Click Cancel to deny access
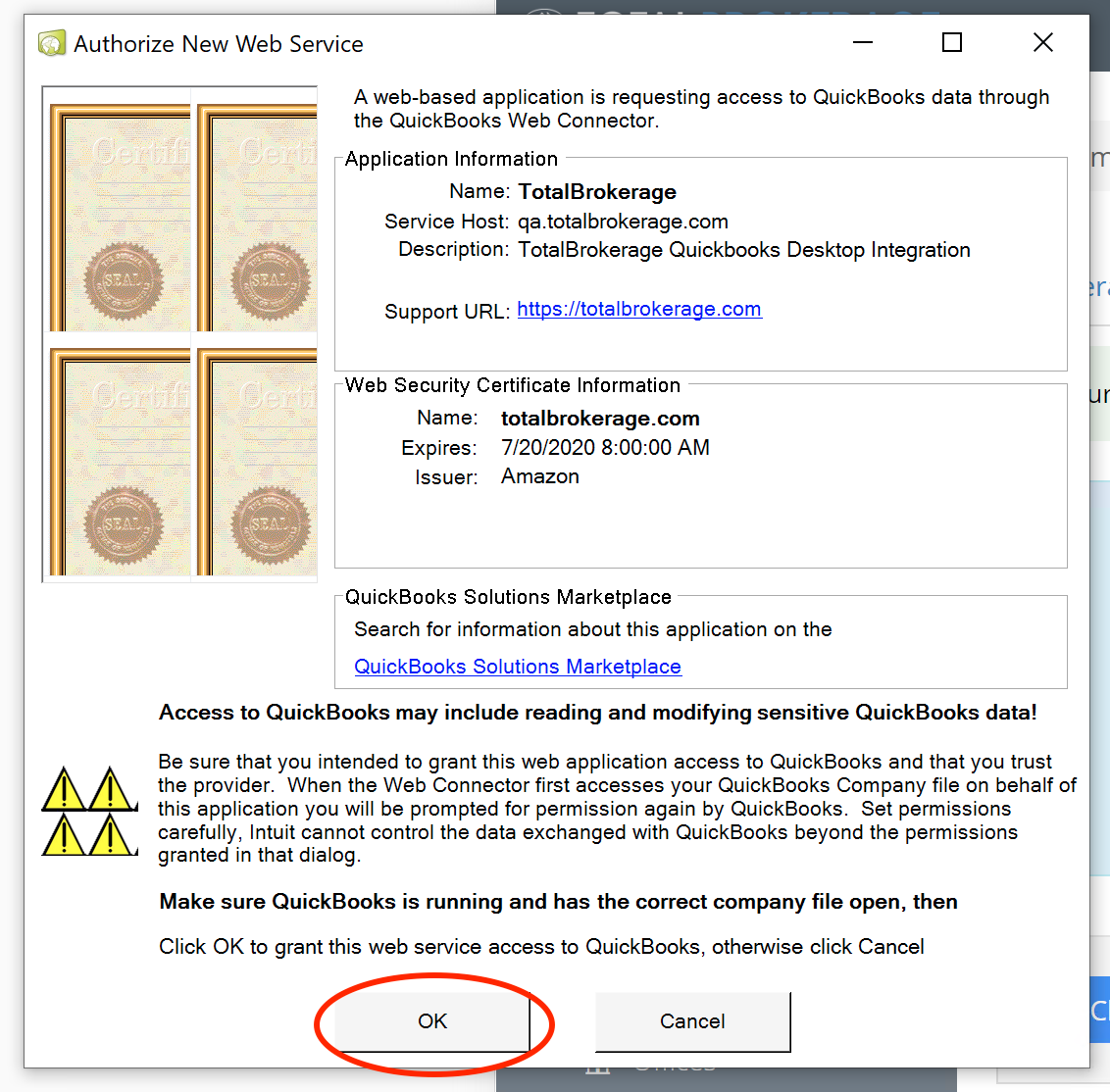The height and width of the screenshot is (1092, 1110). 692,1021
